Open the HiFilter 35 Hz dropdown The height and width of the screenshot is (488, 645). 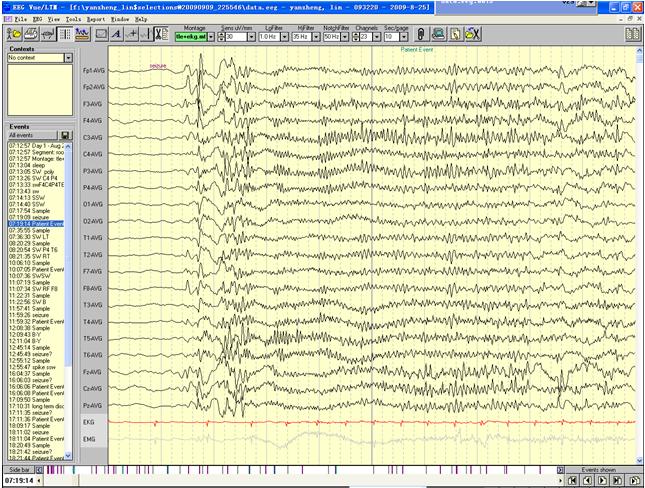pos(316,37)
